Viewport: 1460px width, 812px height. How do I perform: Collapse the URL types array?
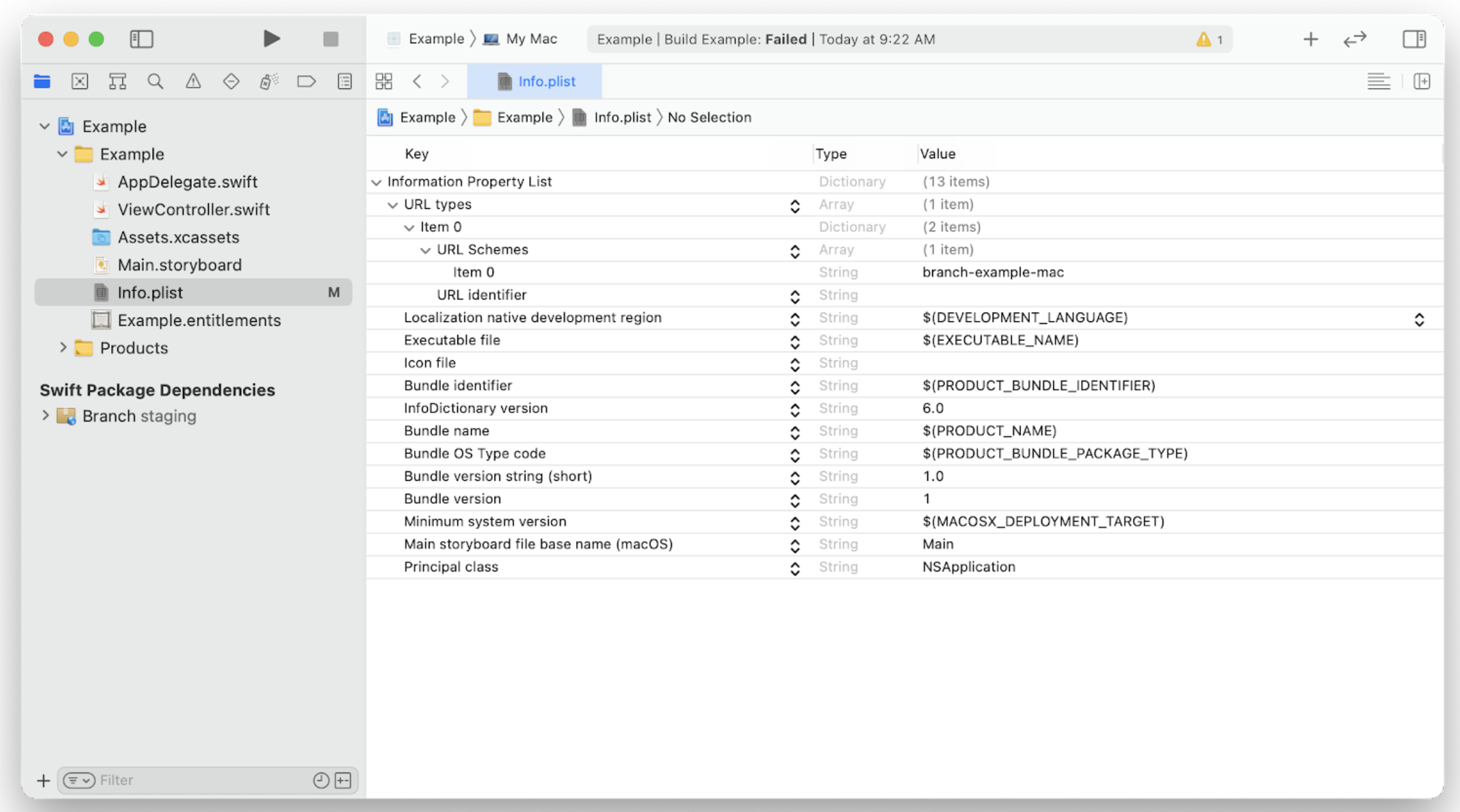[x=393, y=205]
